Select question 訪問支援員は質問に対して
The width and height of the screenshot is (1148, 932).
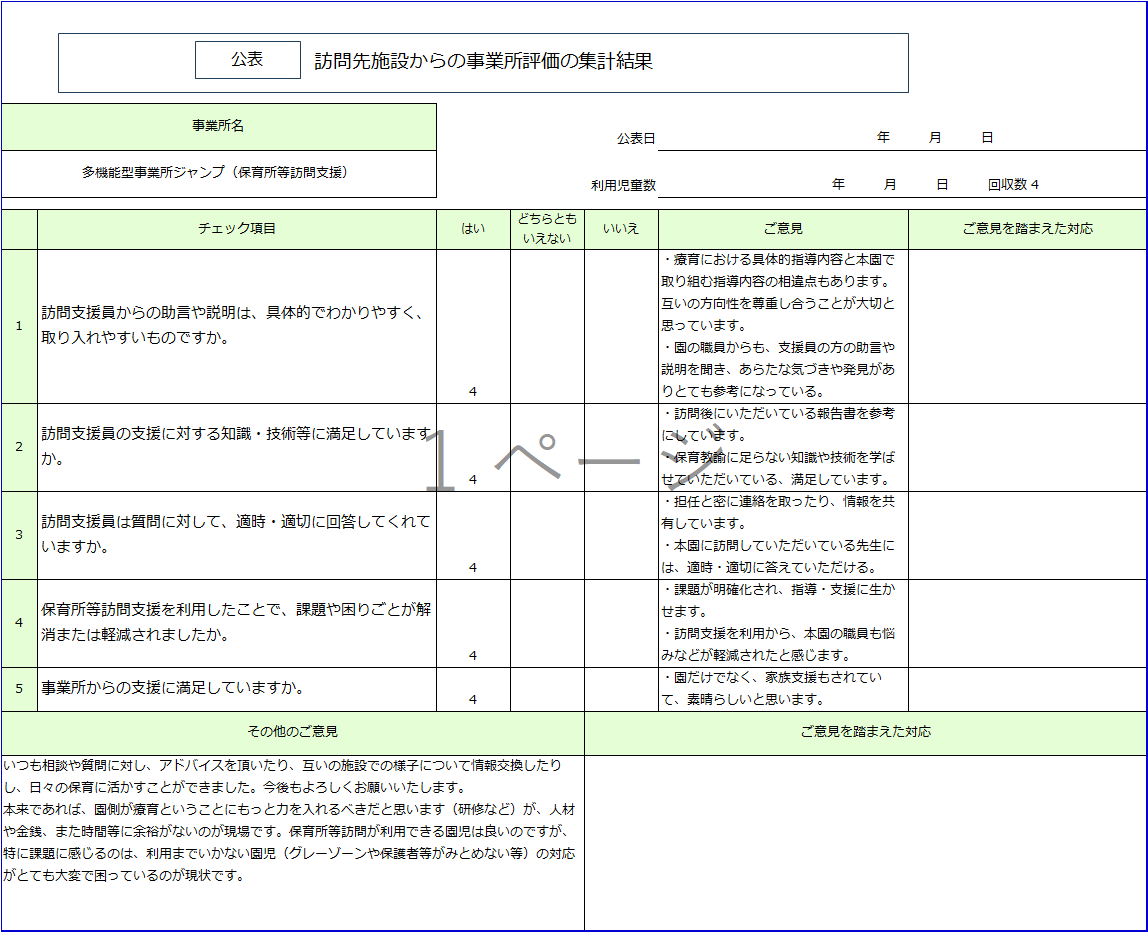(236, 534)
